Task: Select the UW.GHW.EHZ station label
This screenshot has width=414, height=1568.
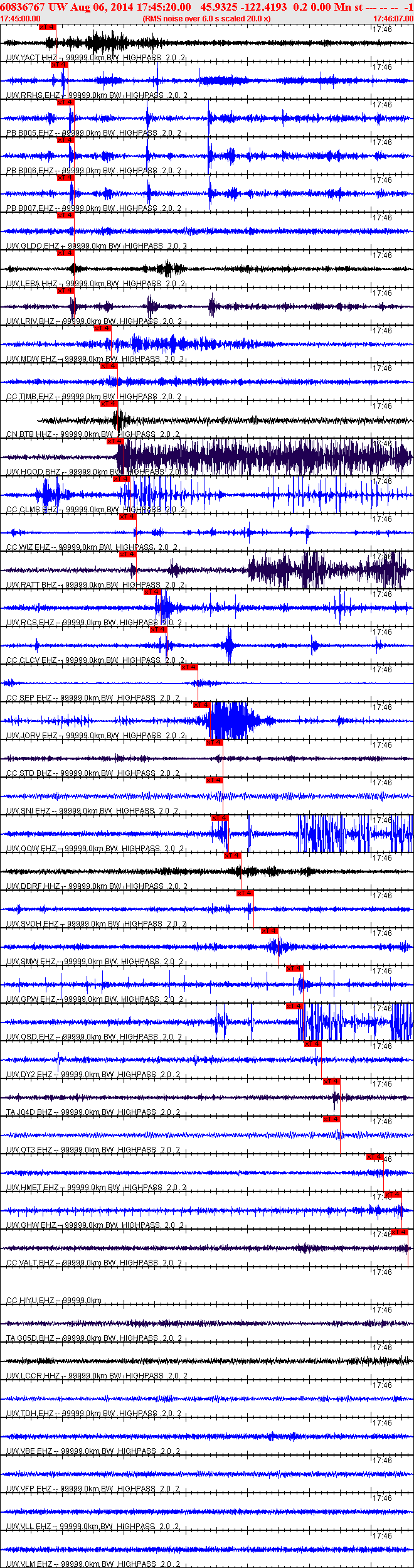Action: point(31,1225)
